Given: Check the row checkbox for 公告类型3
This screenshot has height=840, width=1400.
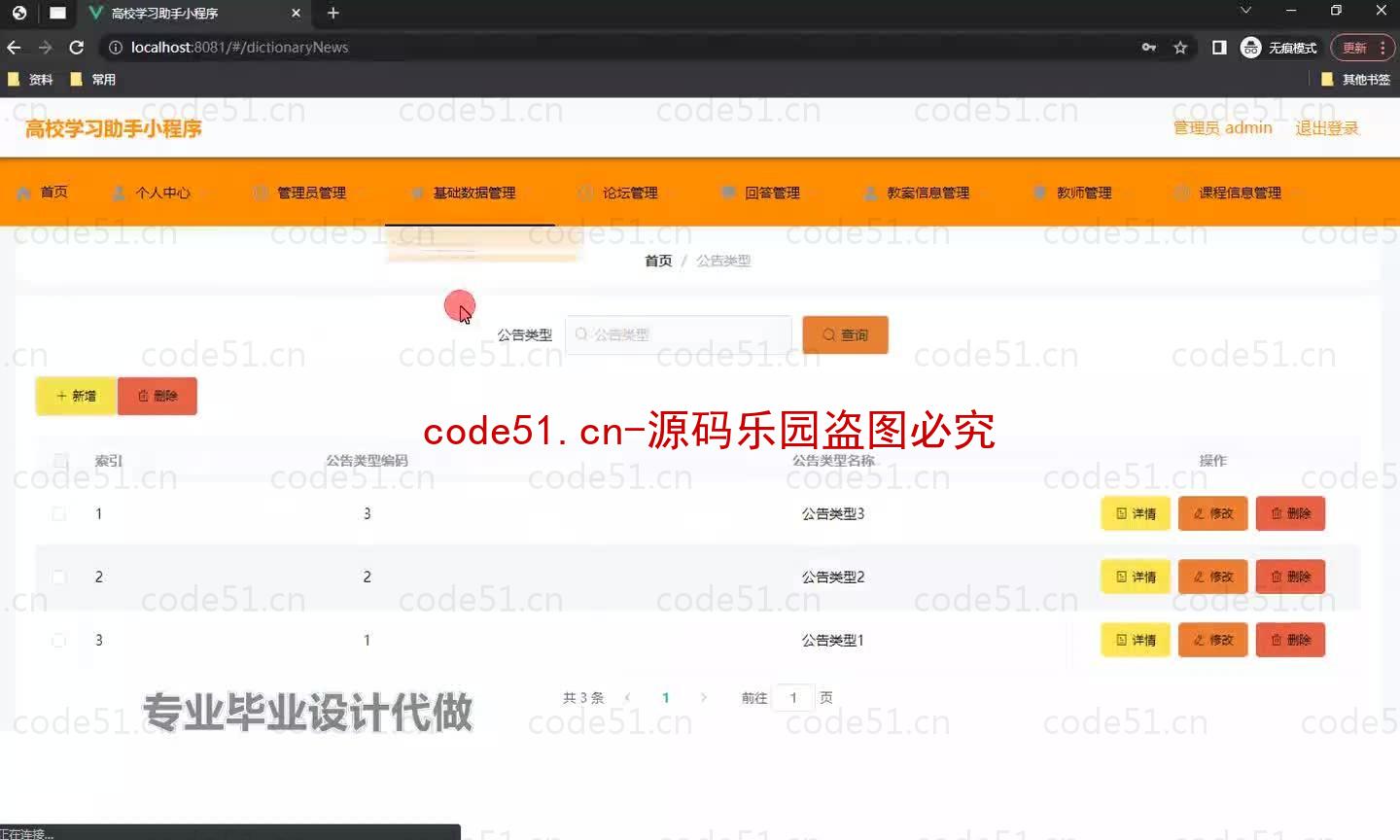Looking at the screenshot, I should (x=58, y=513).
